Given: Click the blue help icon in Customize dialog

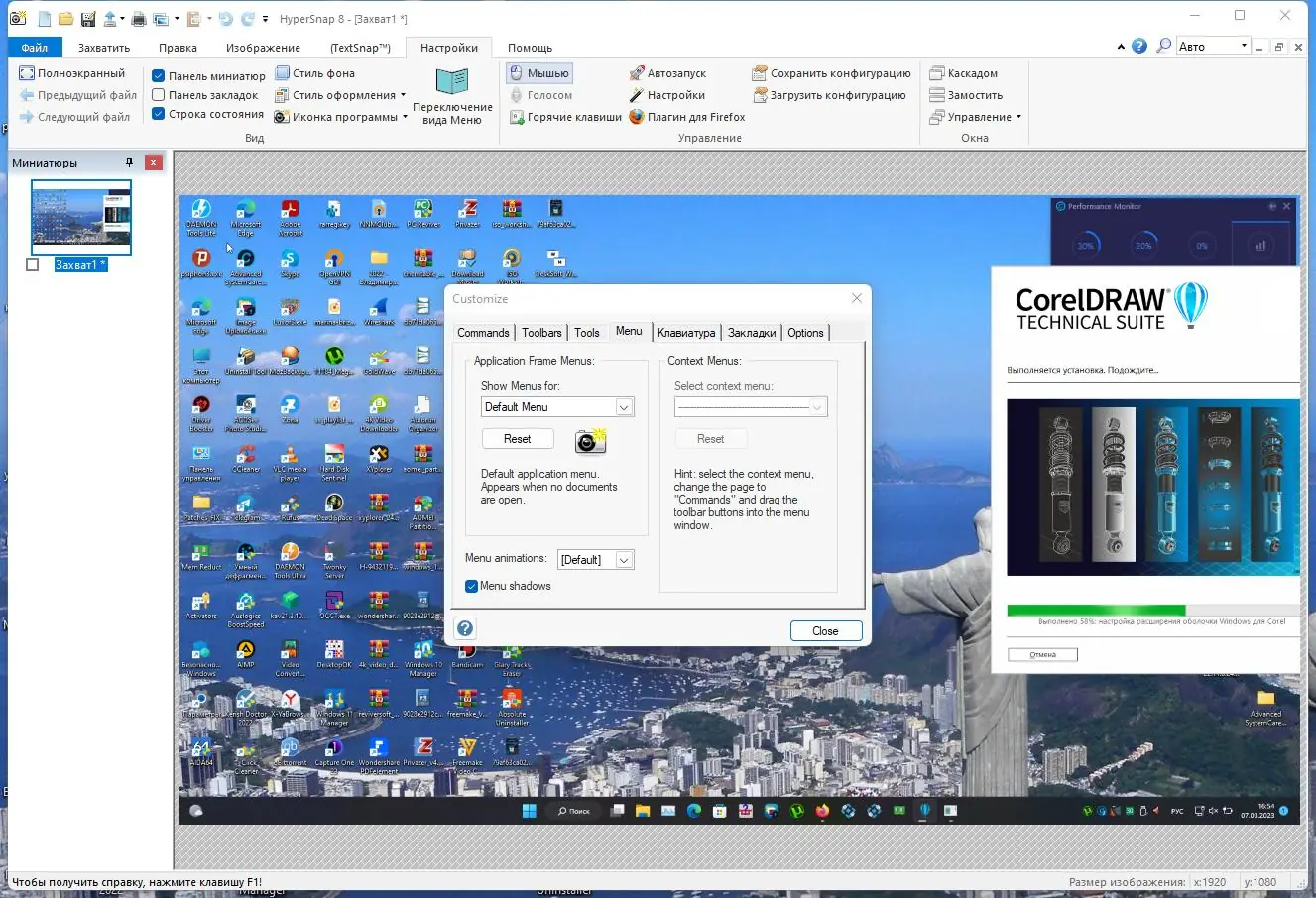Looking at the screenshot, I should (465, 628).
